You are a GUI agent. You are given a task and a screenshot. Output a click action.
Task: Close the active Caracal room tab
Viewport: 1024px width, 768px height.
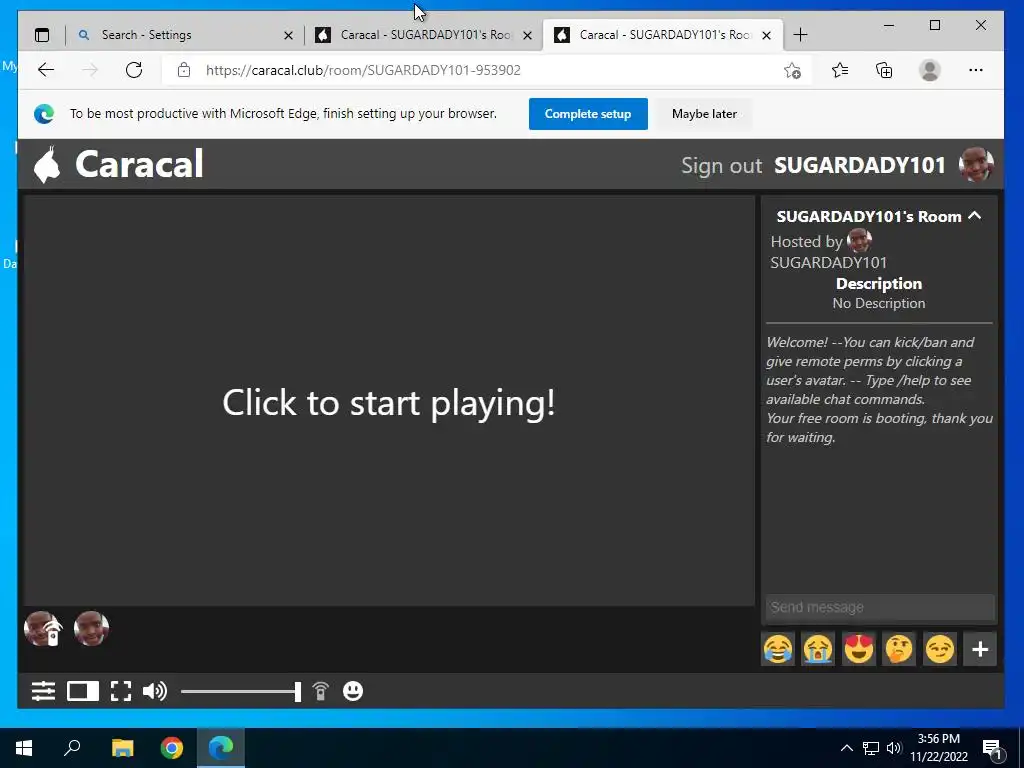click(767, 35)
